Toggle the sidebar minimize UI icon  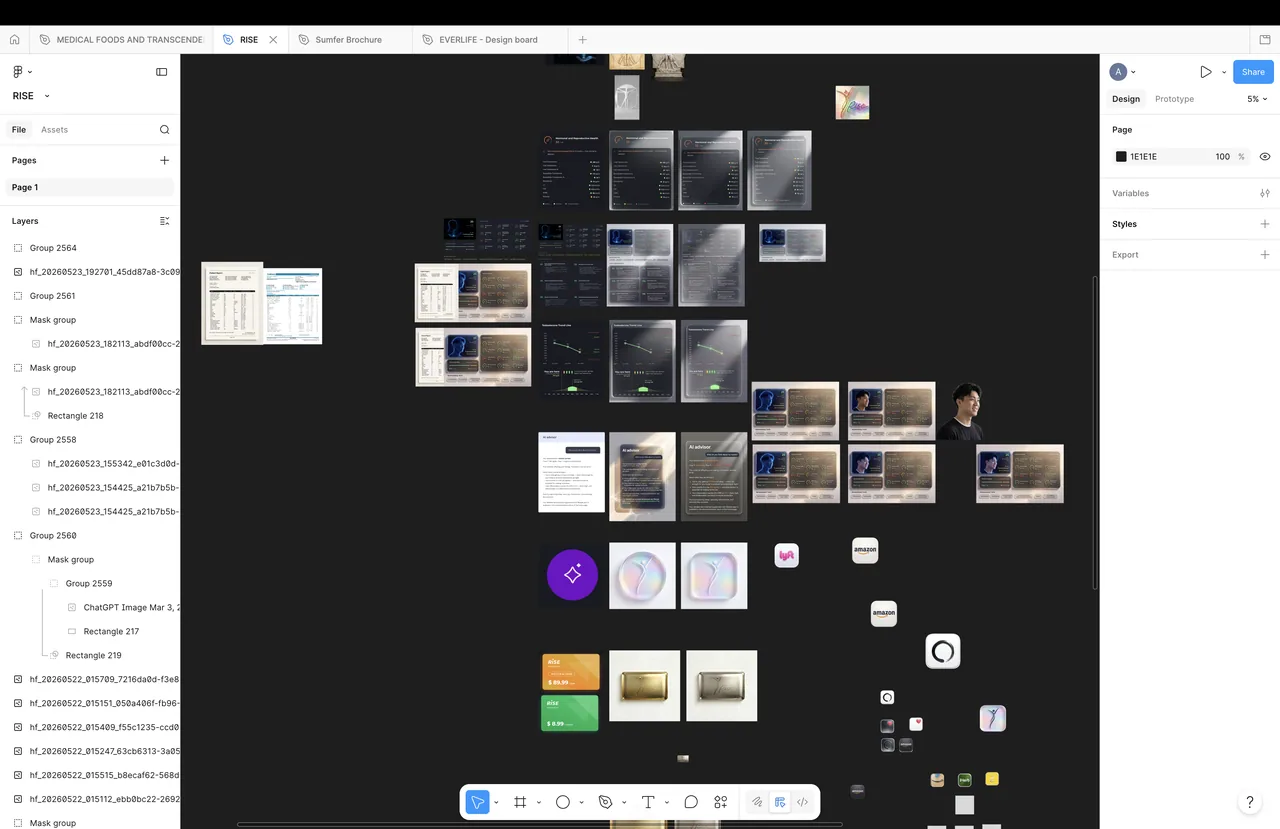tap(162, 72)
